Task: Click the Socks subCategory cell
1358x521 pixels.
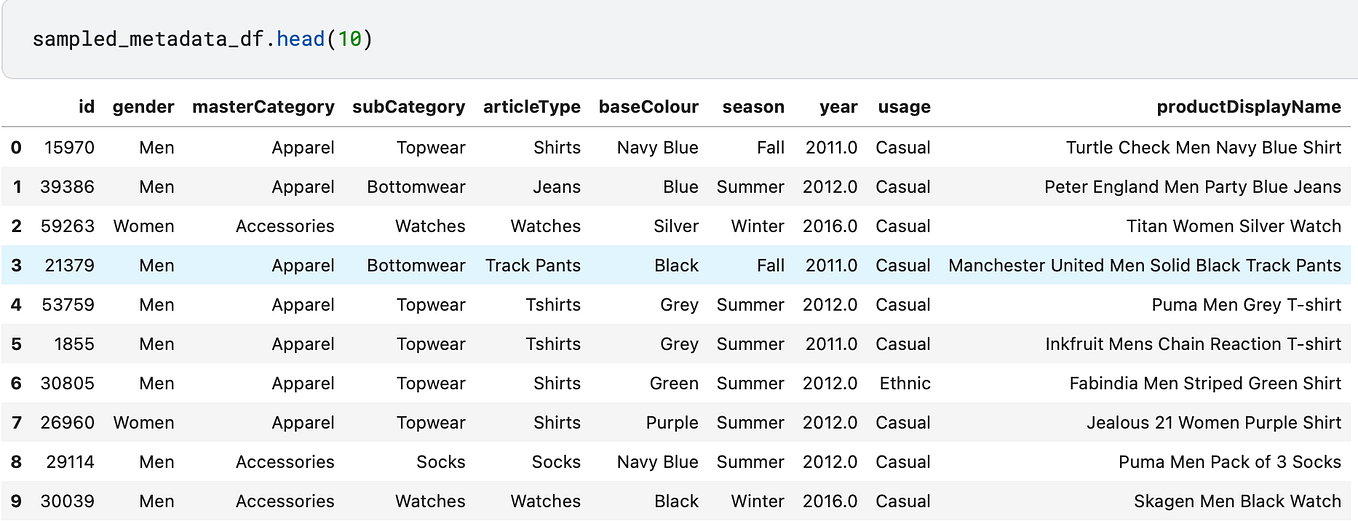Action: click(x=441, y=462)
